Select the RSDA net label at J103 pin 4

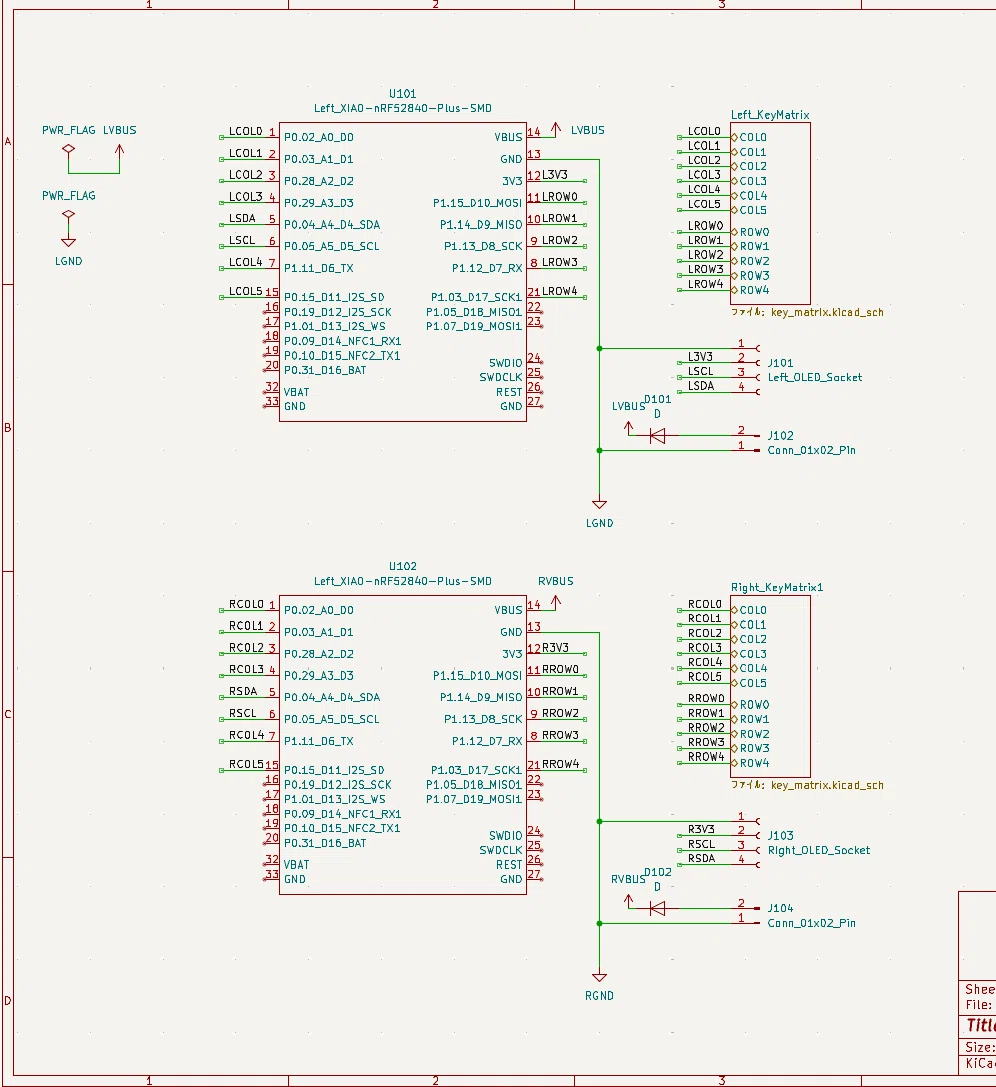coord(701,858)
